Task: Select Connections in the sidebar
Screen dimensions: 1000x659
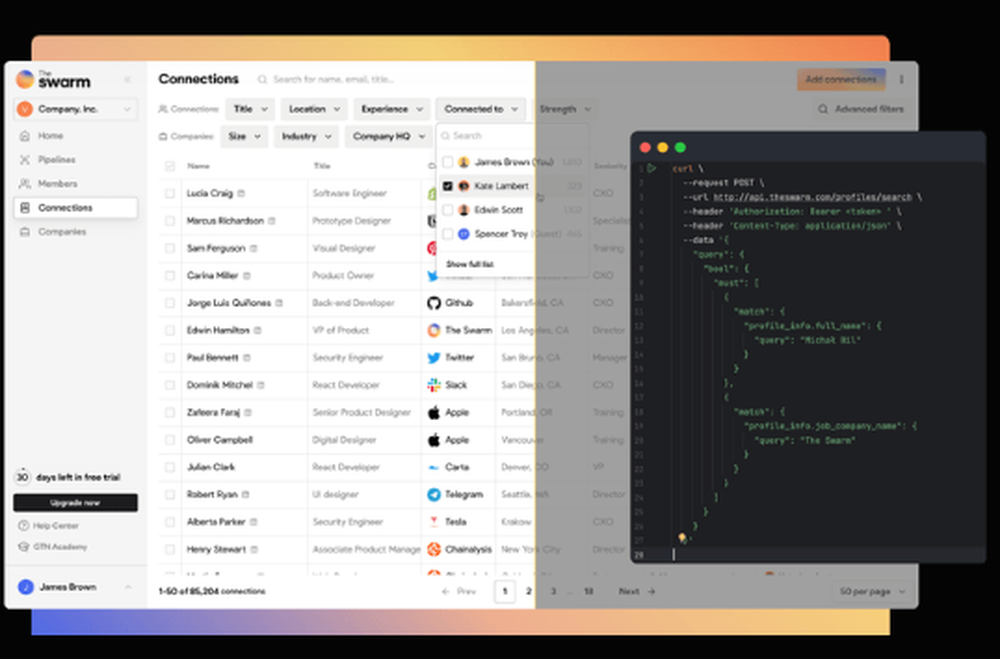Action: [75, 207]
